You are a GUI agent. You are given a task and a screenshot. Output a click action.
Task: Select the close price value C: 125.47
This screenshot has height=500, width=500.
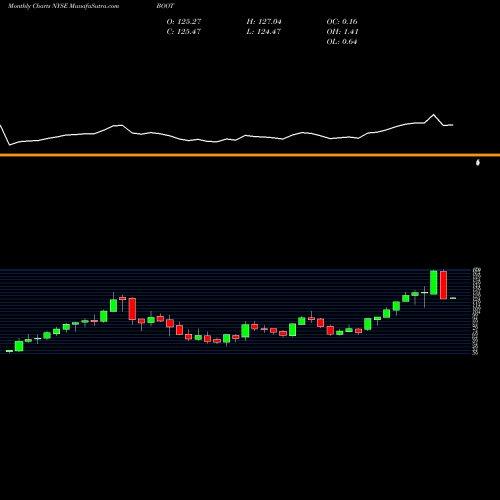[184, 32]
